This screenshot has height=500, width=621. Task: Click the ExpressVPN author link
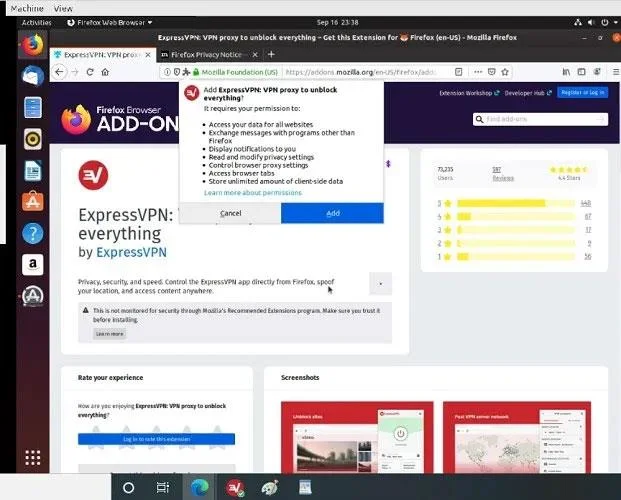(131, 252)
